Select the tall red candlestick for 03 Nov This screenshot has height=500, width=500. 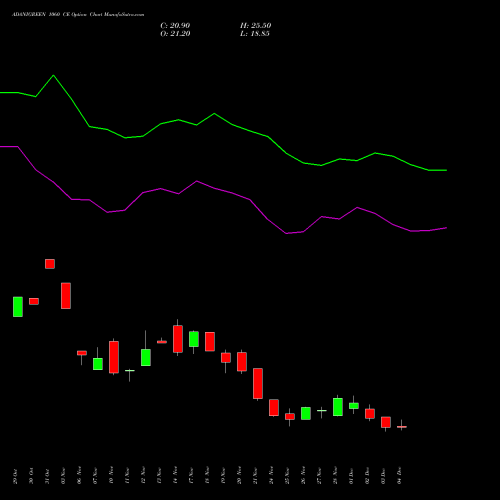click(66, 296)
